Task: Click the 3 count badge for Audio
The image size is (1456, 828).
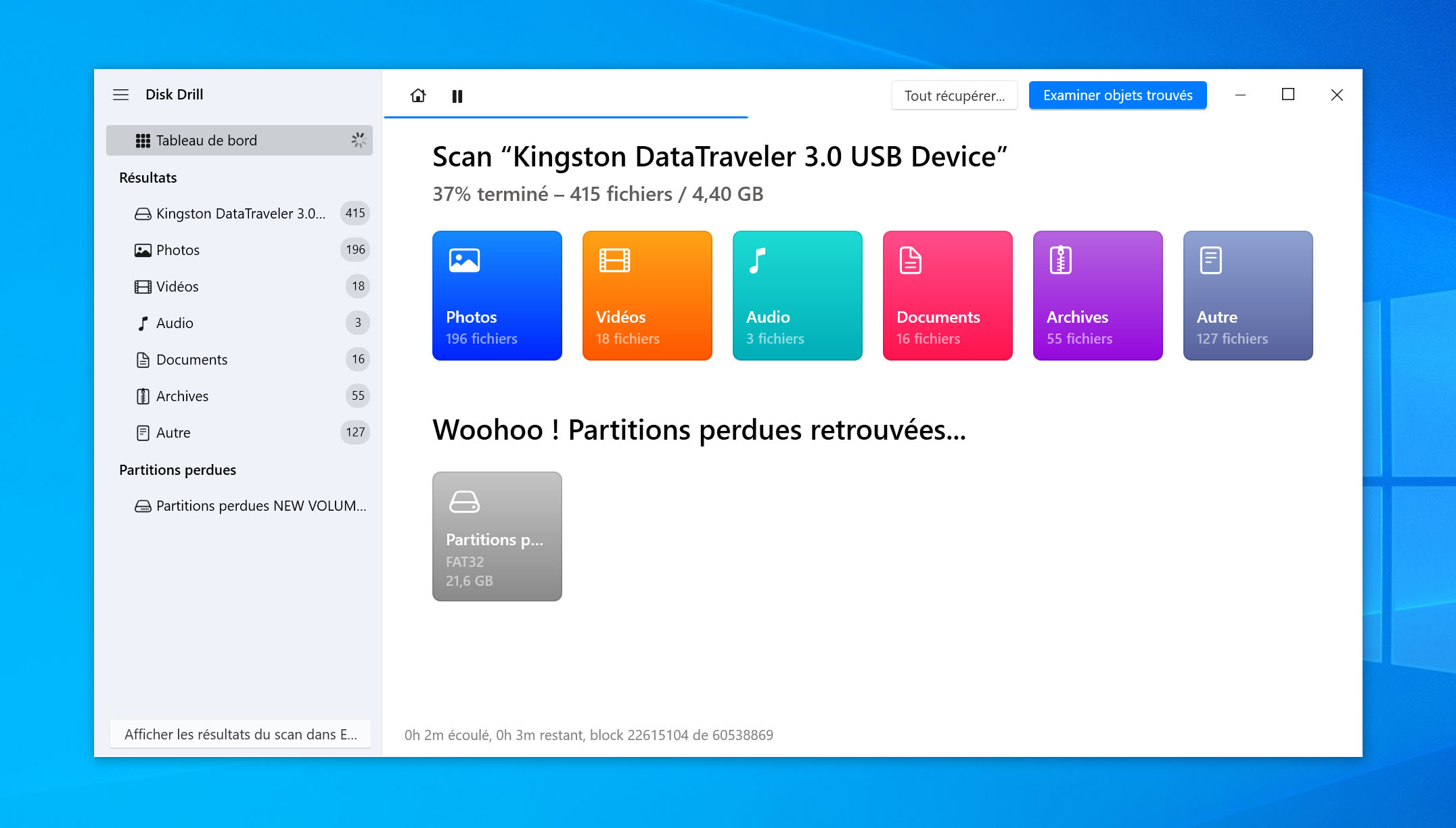Action: [358, 323]
